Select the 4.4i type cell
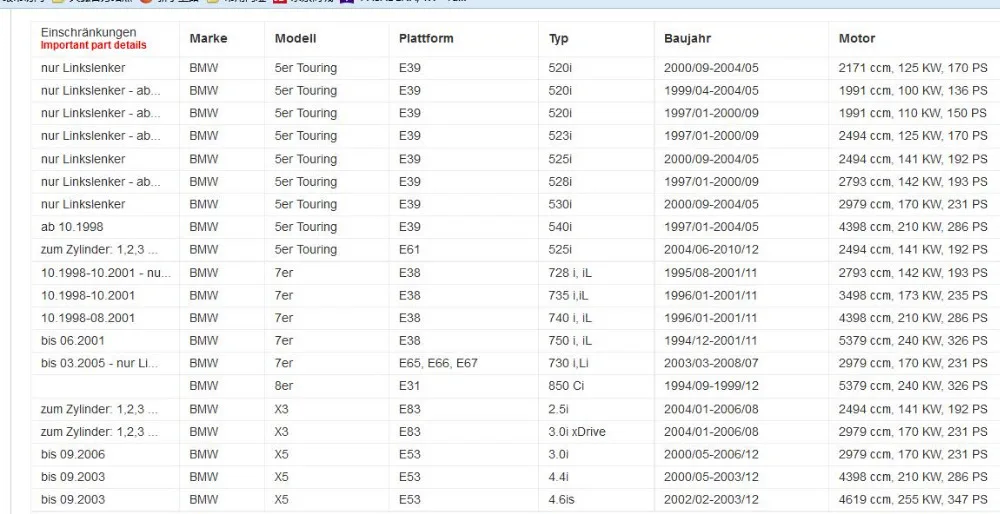Viewport: 1000px width, 514px height. point(558,477)
